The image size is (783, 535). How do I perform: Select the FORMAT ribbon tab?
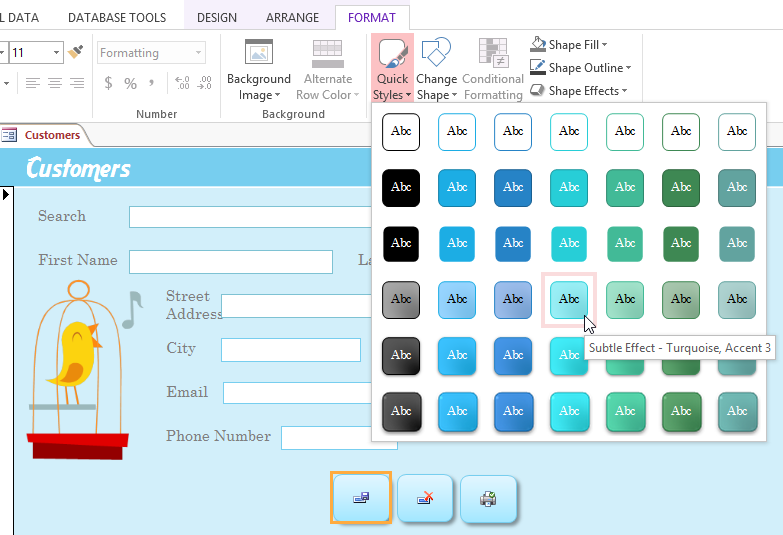[372, 17]
